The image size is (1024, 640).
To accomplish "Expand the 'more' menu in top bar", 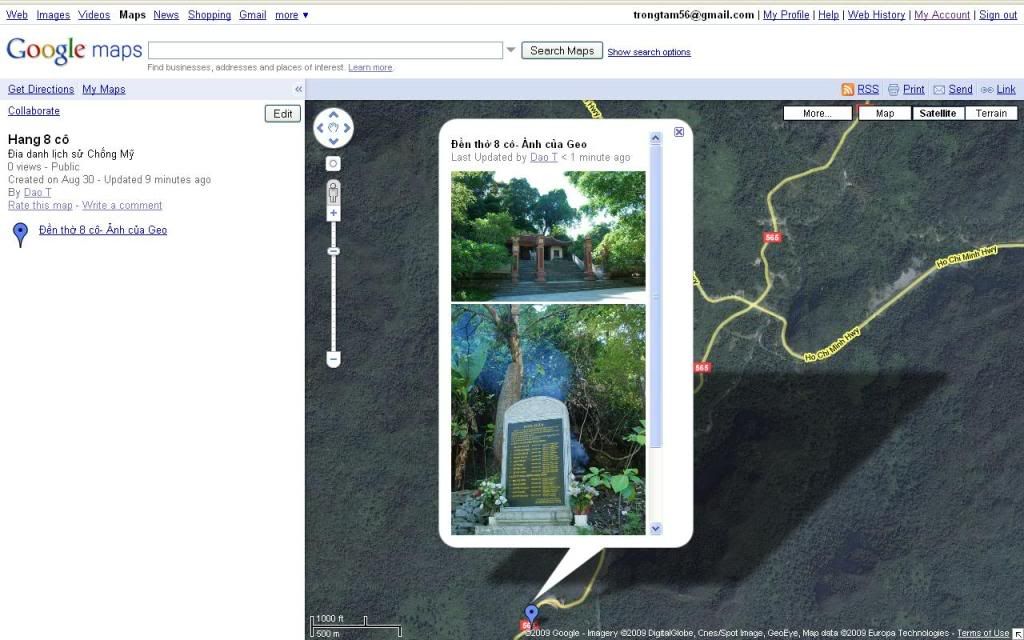I will (292, 15).
